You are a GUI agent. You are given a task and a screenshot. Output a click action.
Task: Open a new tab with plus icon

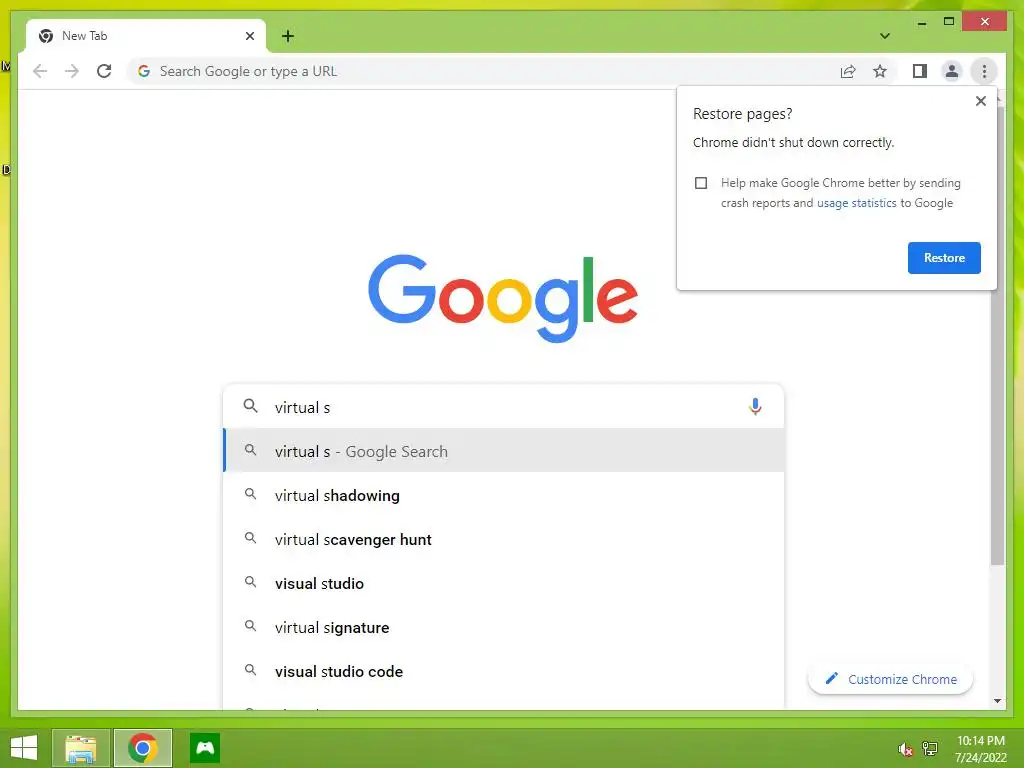coord(288,36)
